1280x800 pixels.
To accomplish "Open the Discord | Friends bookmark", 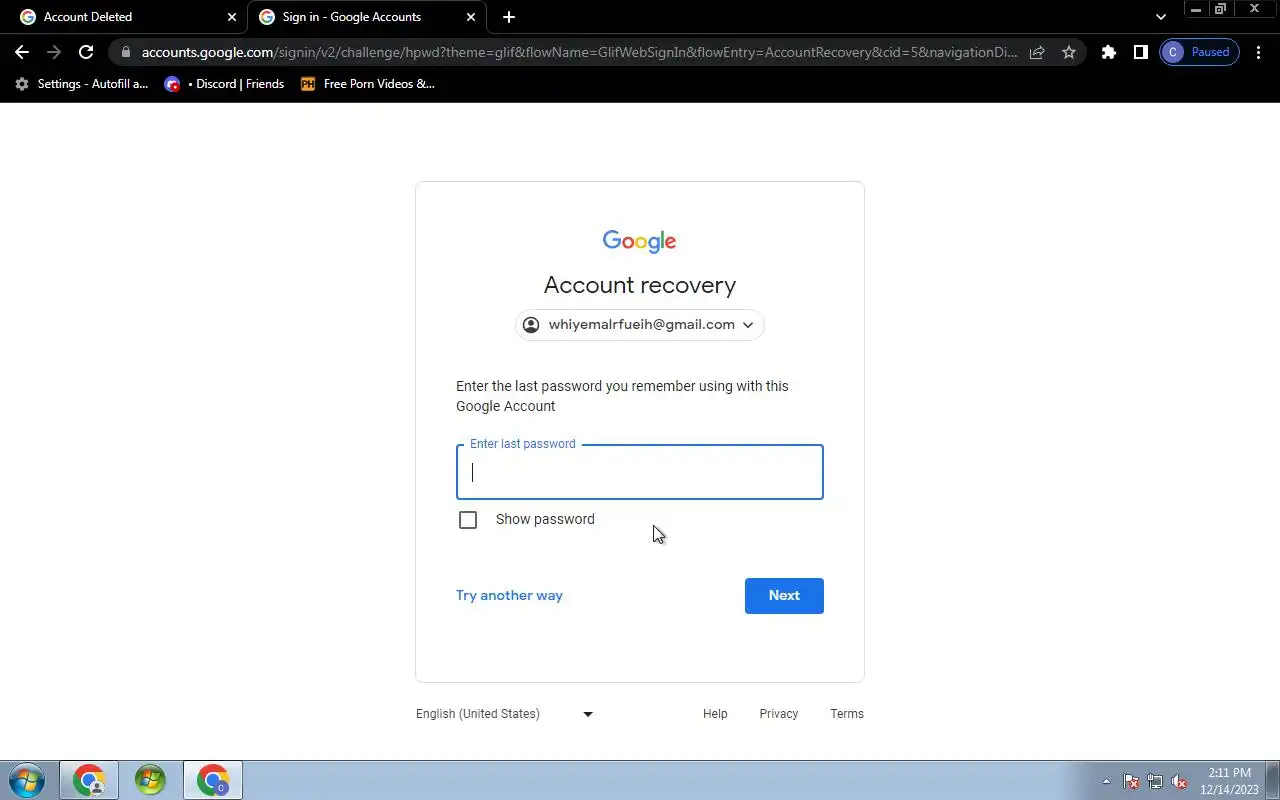I will [225, 84].
